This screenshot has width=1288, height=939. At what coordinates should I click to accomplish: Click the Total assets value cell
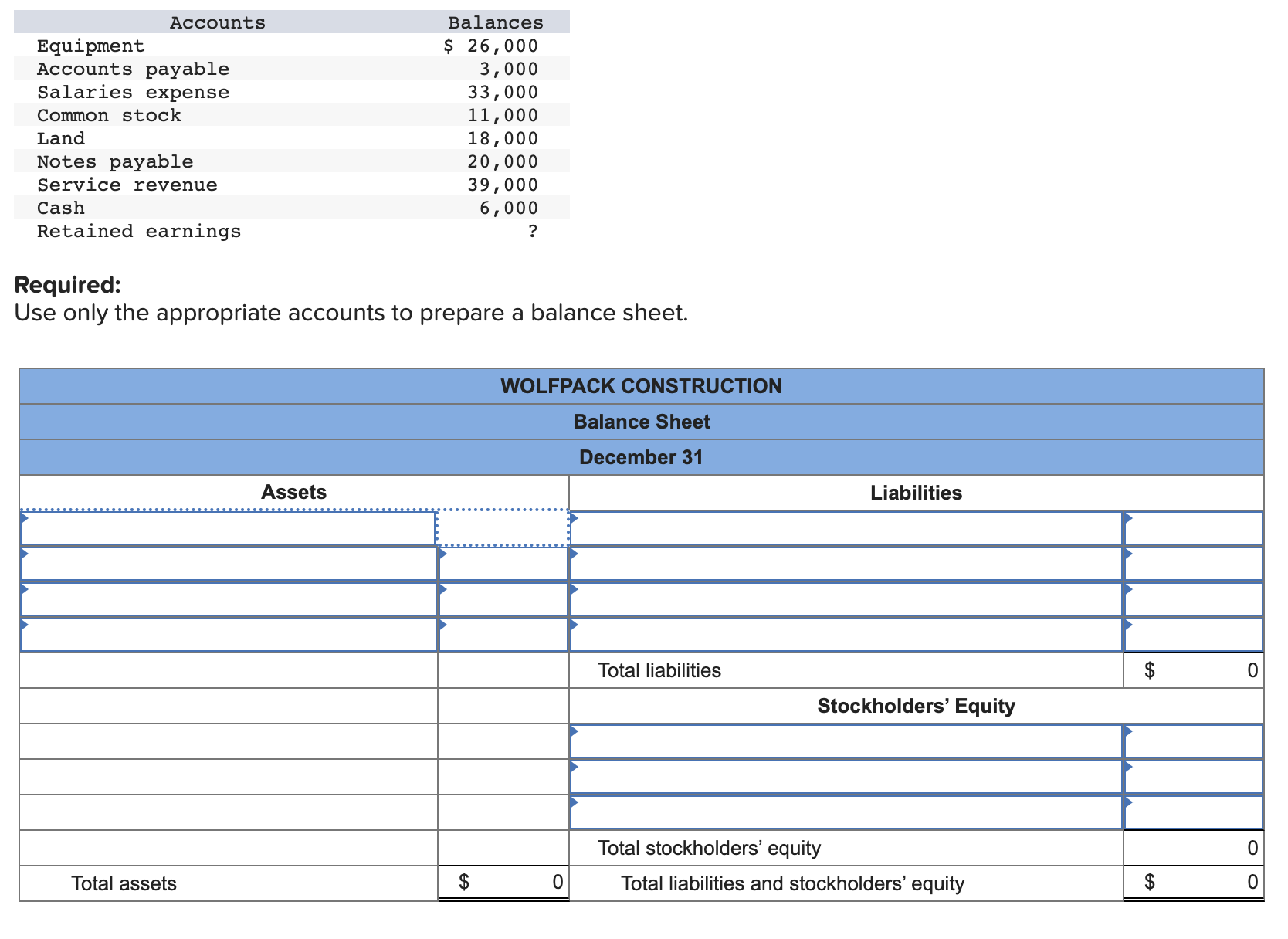pos(503,883)
